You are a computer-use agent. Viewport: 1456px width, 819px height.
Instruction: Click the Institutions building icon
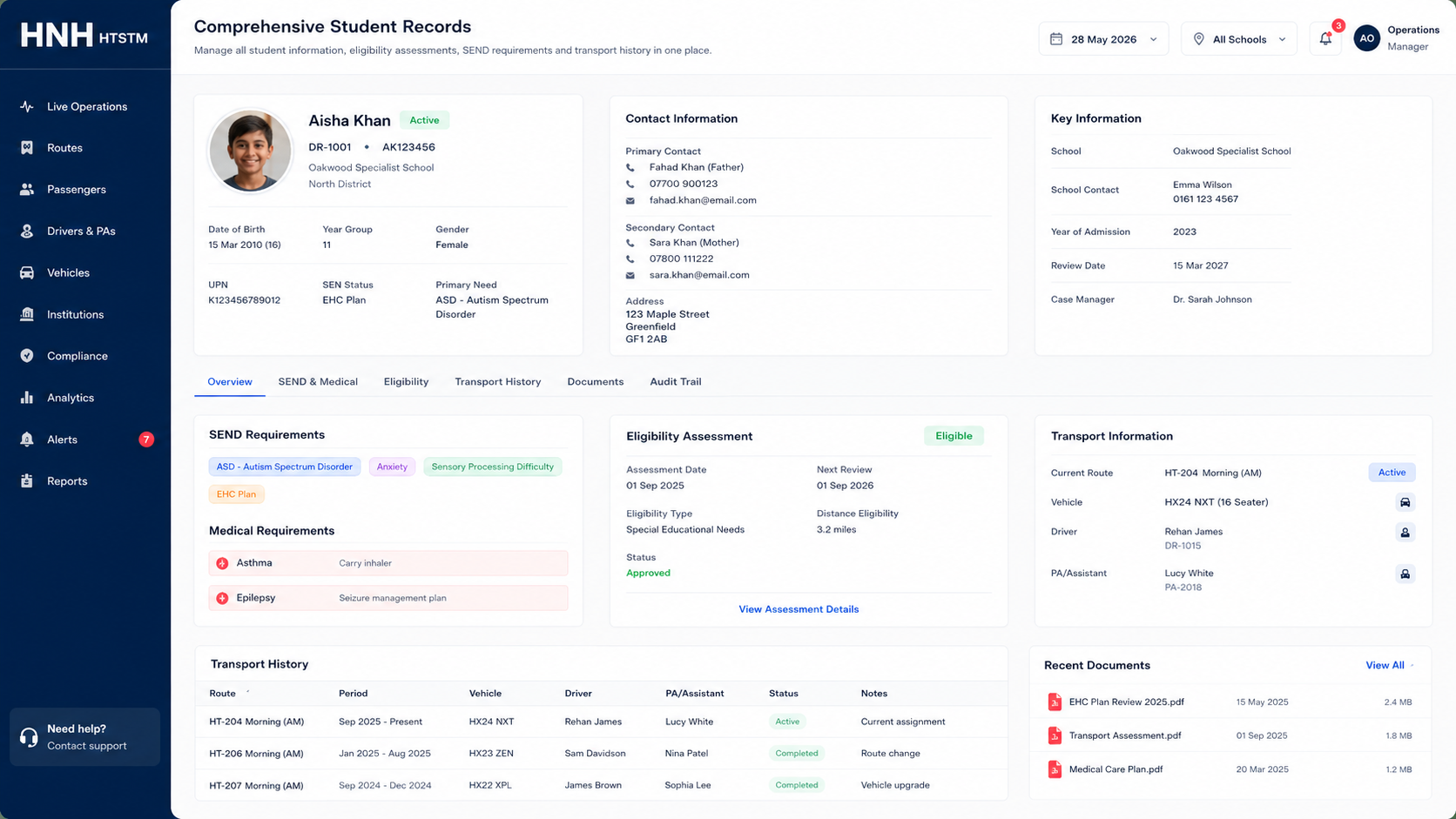(27, 314)
